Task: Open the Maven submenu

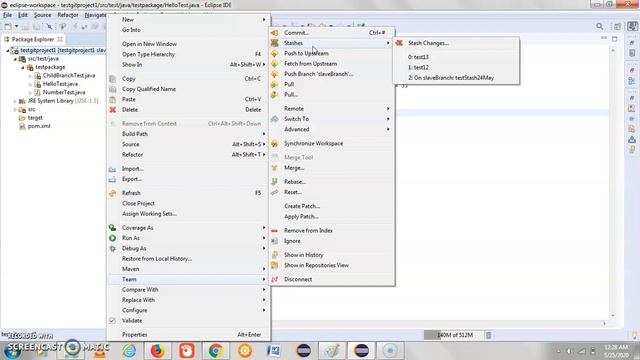Action: point(188,269)
